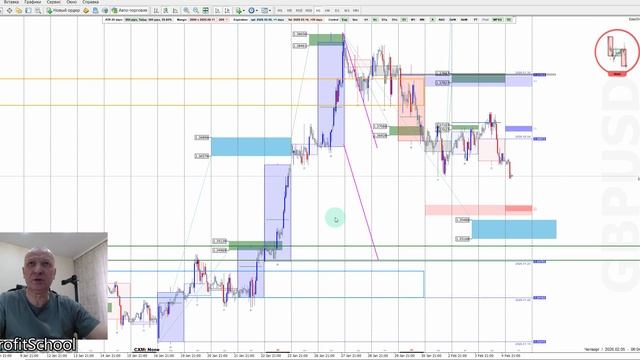
Task: Switch chart to line chart mode
Action: click(176, 10)
